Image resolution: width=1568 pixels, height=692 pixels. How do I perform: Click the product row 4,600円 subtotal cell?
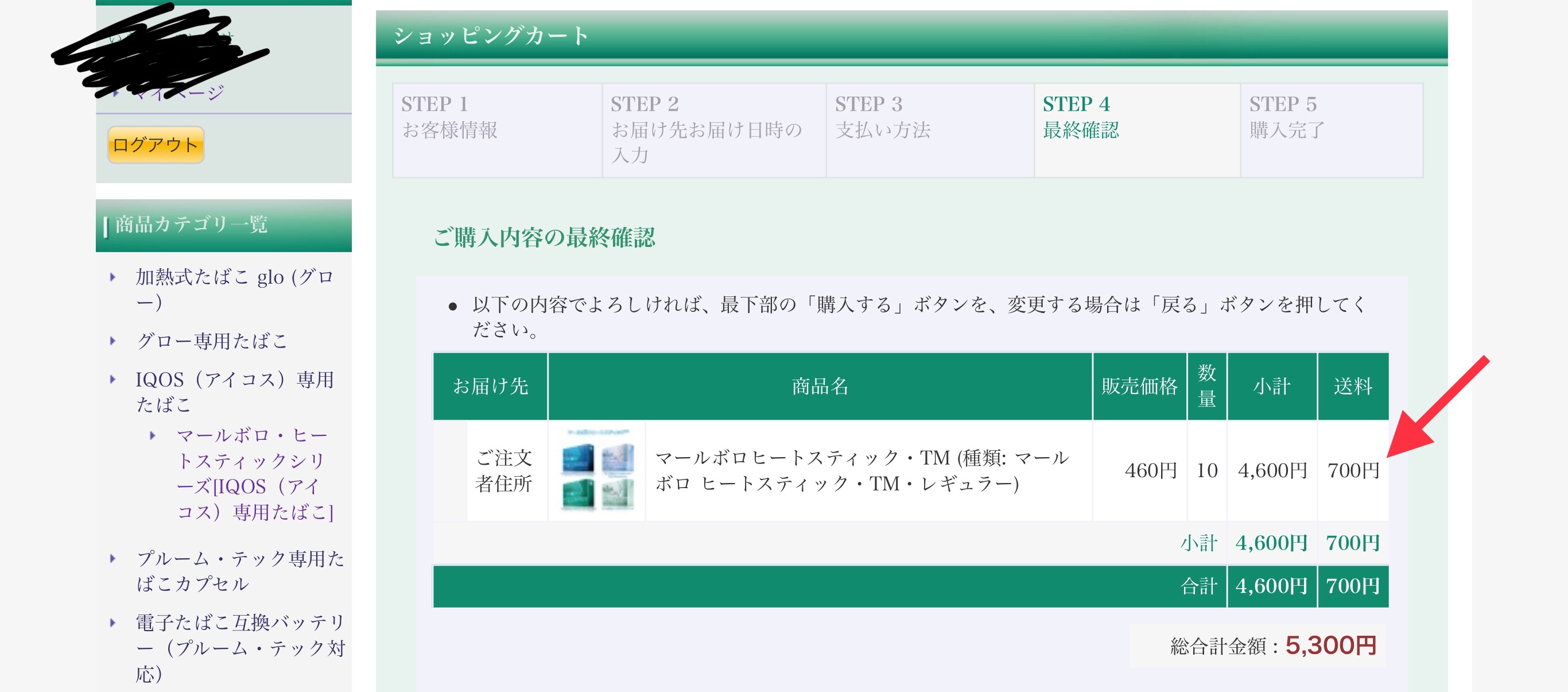click(x=1272, y=470)
